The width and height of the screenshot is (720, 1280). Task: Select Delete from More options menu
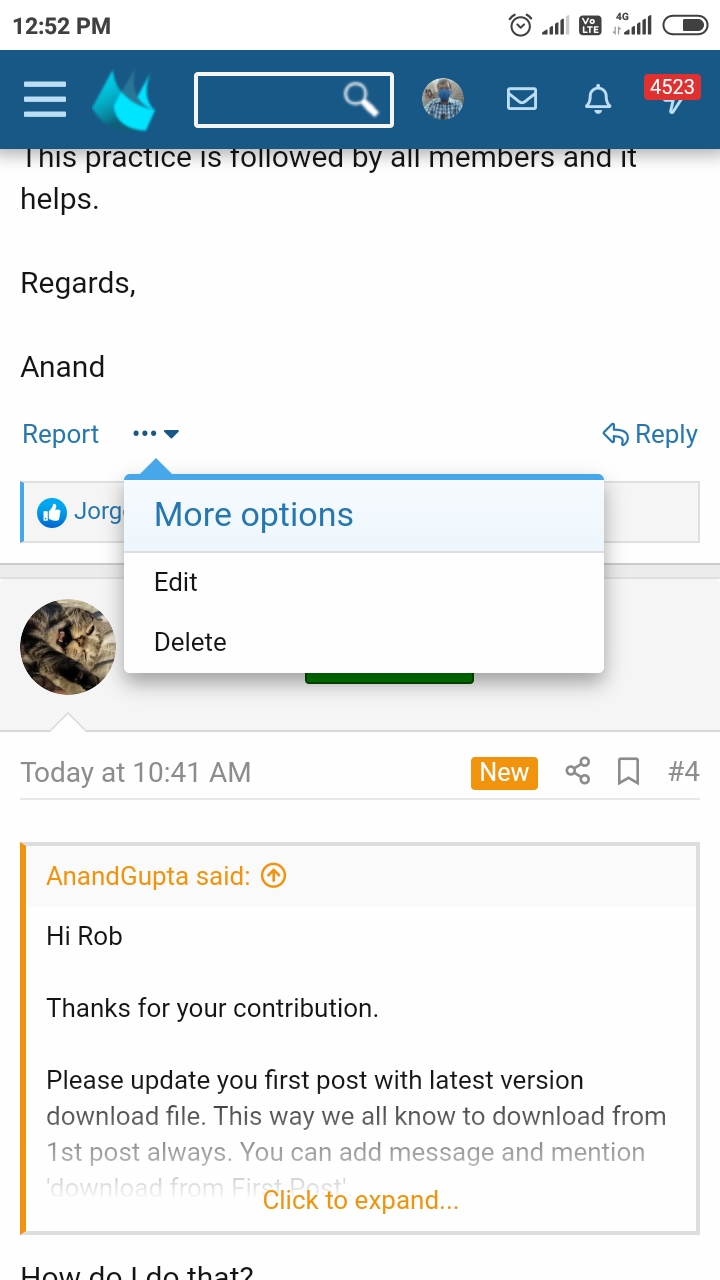(190, 642)
